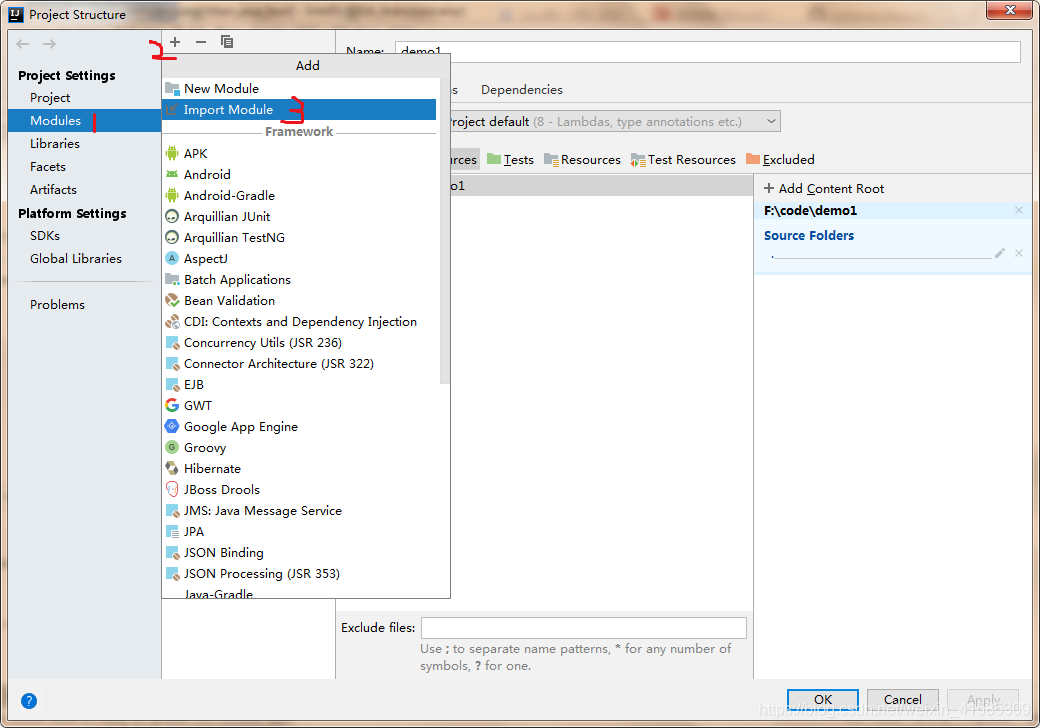The image size is (1040, 728).
Task: Open Artifacts in the sidebar
Action: [x=53, y=190]
